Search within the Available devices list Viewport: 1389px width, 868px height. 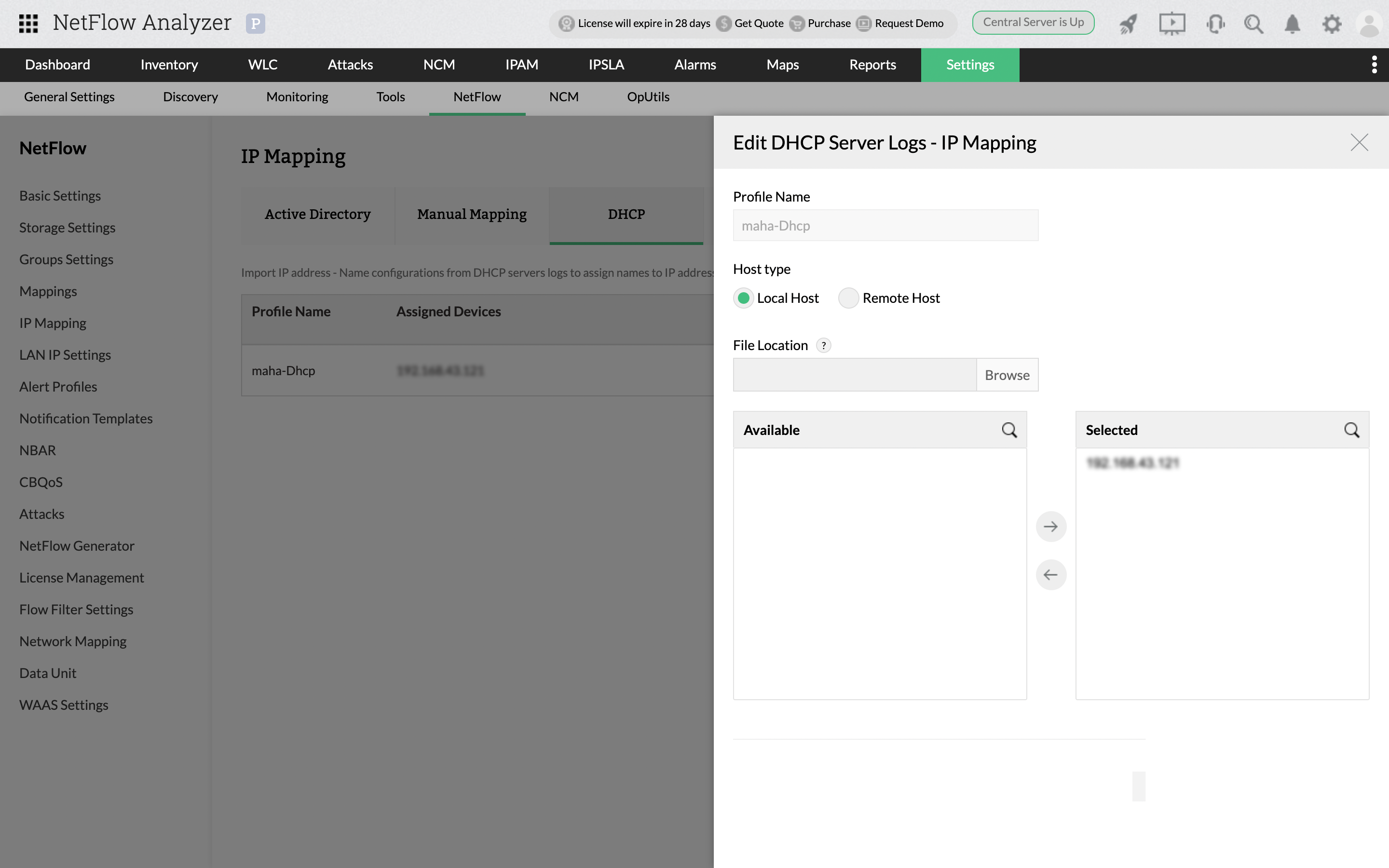tap(1009, 429)
